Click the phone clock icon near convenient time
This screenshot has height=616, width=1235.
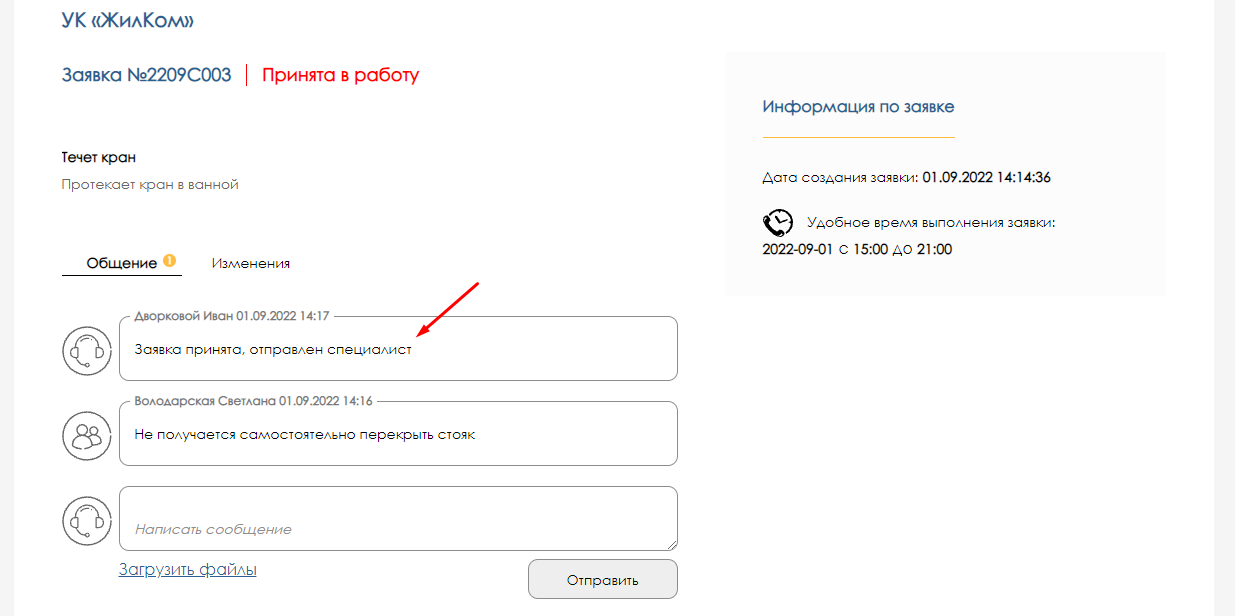click(778, 222)
